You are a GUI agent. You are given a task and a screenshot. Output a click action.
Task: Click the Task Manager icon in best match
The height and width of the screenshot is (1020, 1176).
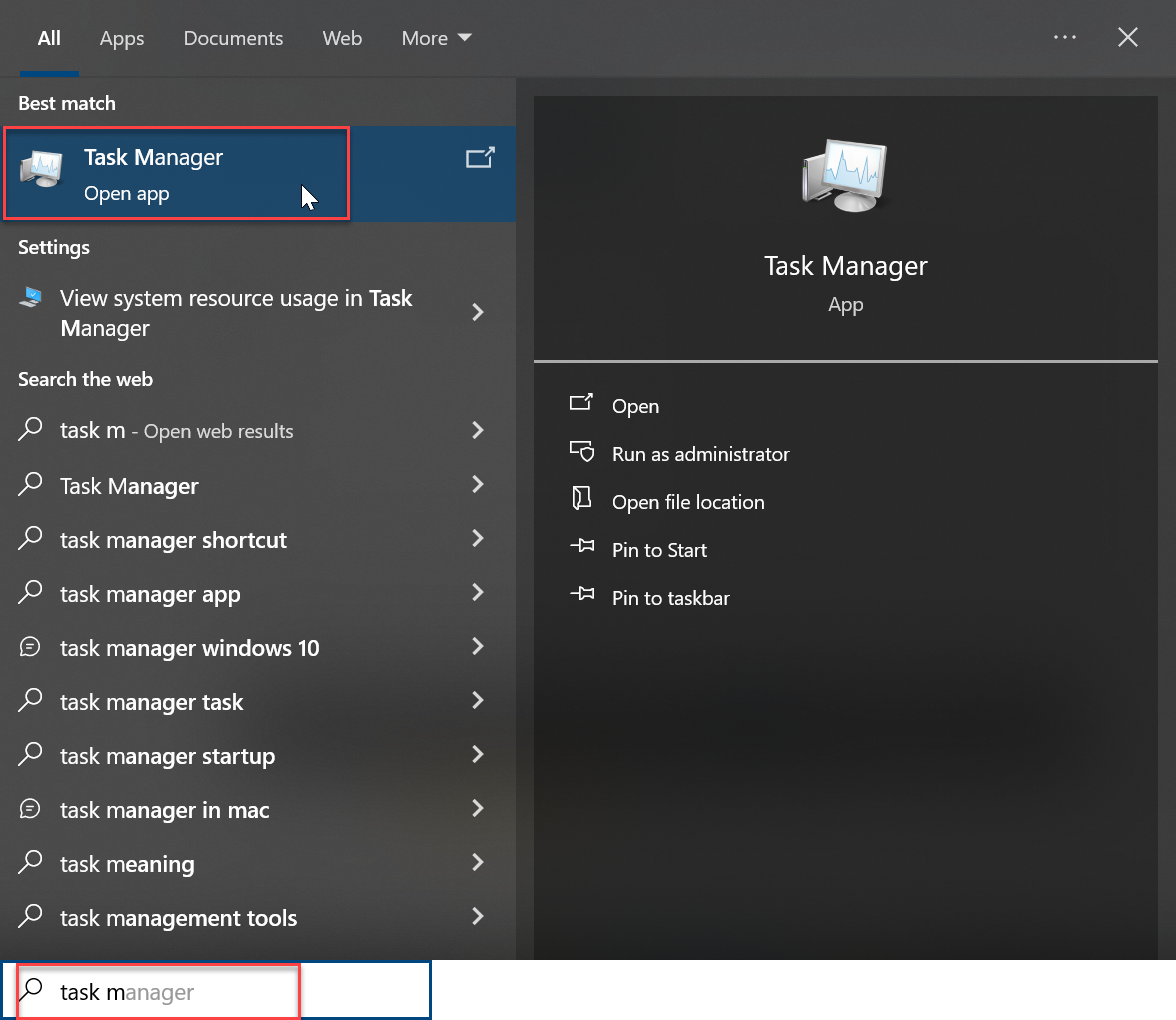pos(42,169)
